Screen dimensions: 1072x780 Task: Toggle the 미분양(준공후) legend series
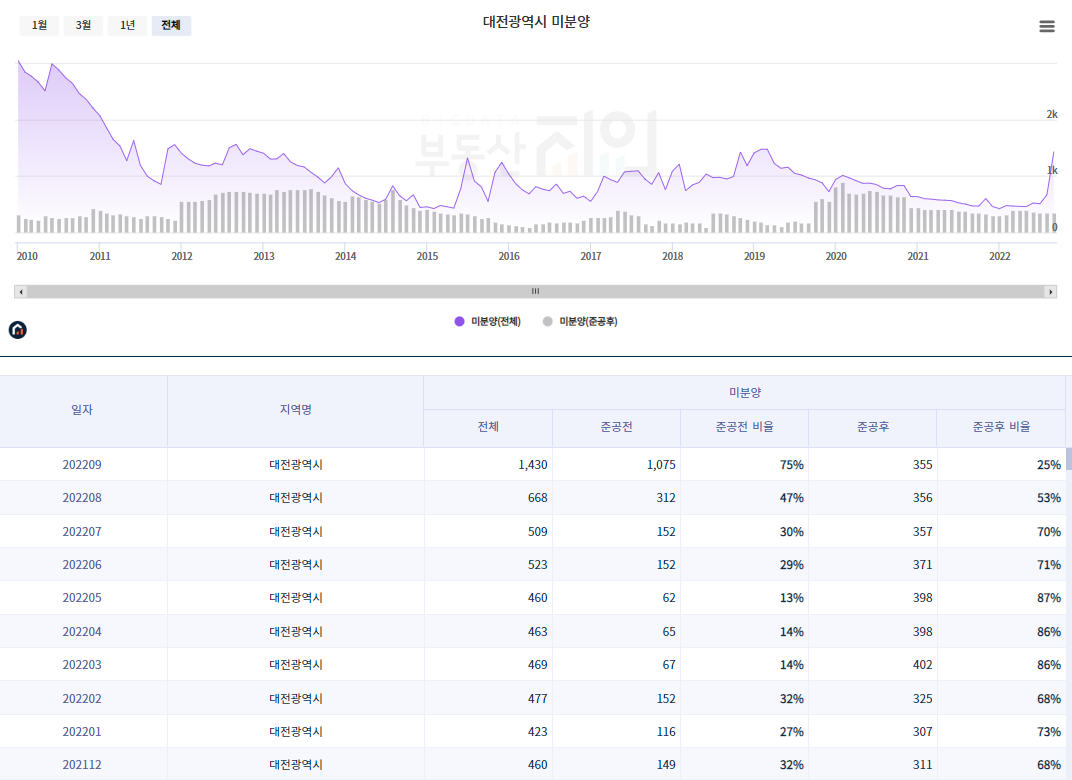[580, 321]
